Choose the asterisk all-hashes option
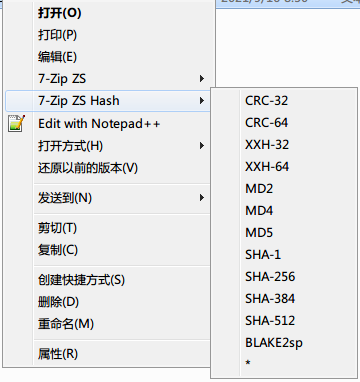 248,363
